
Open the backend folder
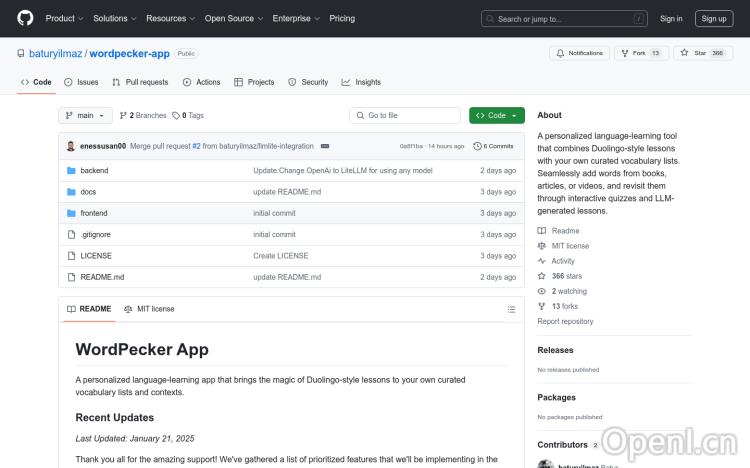94,171
